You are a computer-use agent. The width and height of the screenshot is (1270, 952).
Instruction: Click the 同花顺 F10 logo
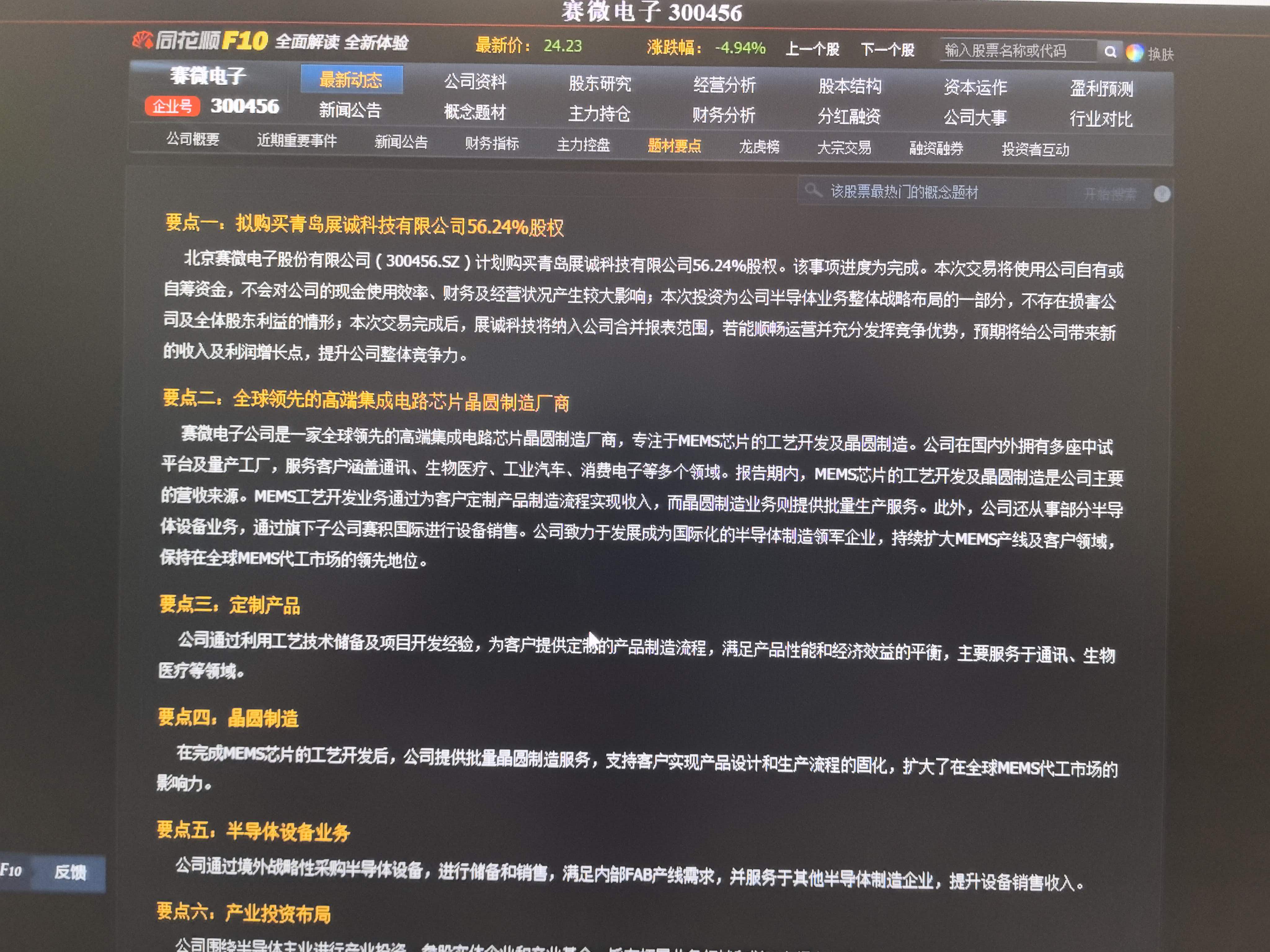click(x=200, y=41)
